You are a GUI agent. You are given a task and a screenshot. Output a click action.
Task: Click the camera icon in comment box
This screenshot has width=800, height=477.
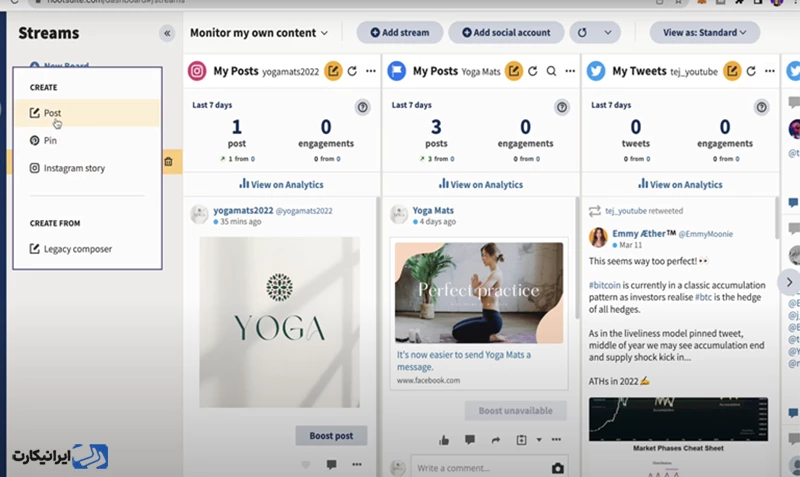558,468
